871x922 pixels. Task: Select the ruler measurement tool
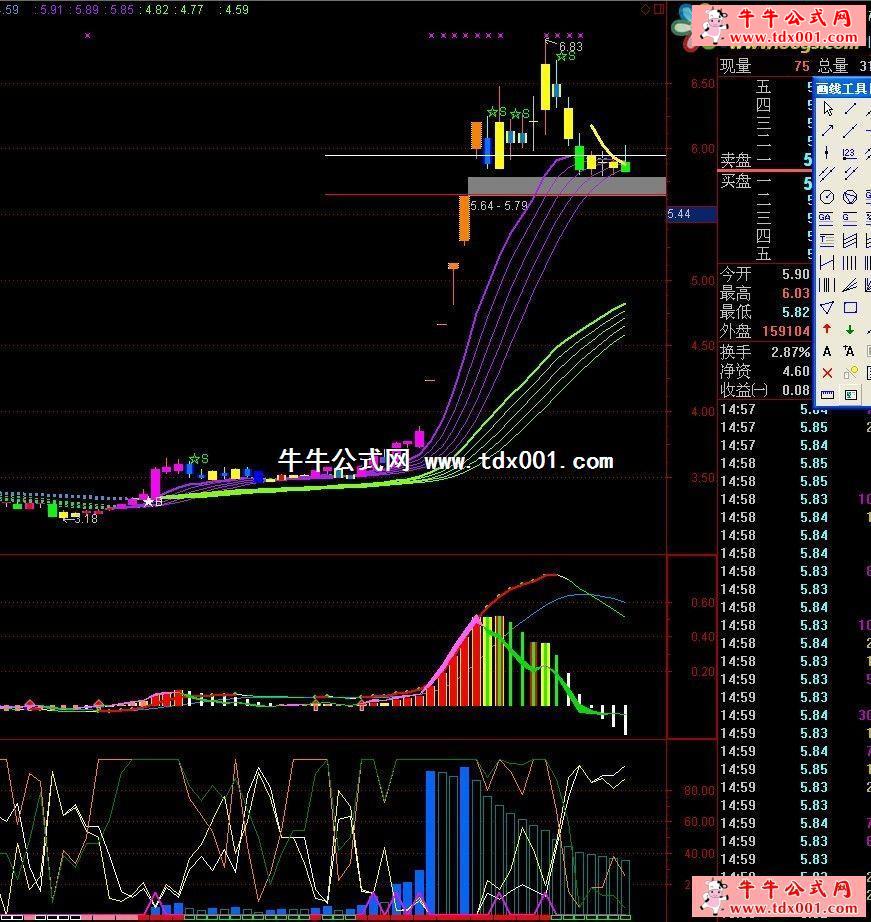pos(827,395)
